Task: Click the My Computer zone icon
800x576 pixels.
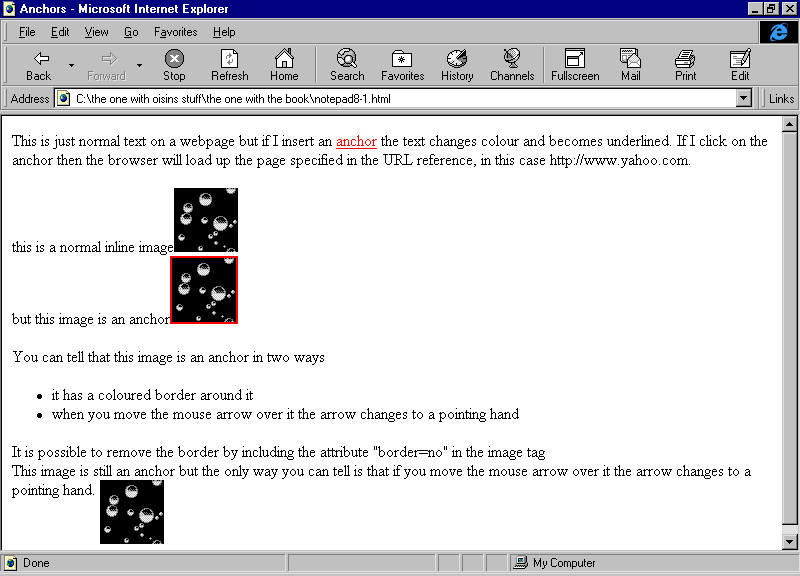Action: tap(520, 562)
